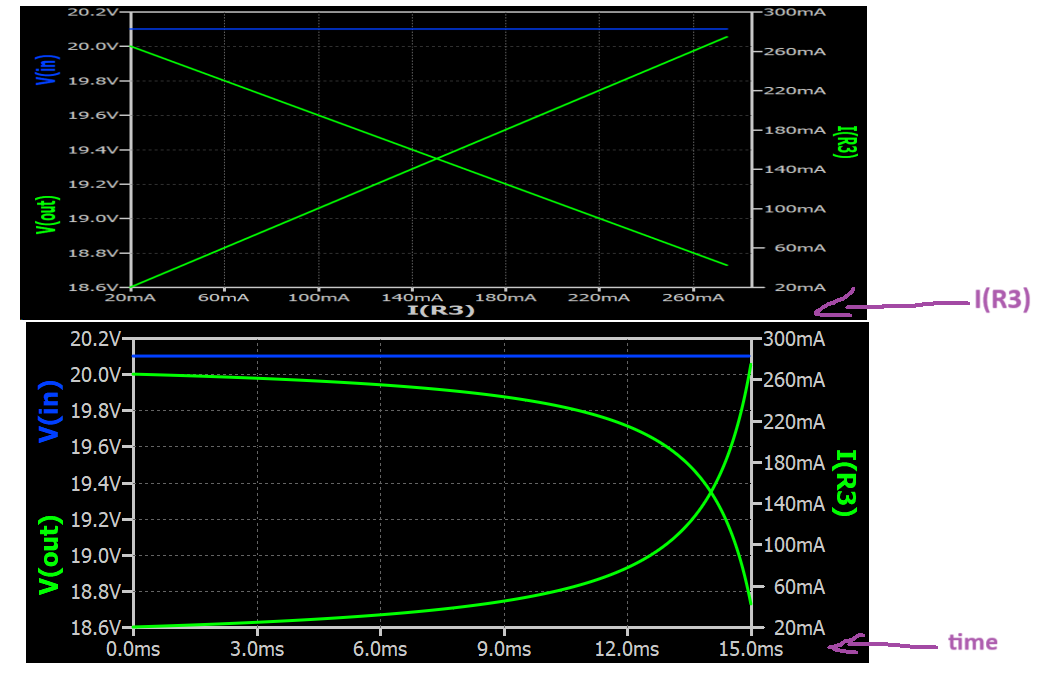Click the 140mA tick on bottom plot's right axis
Screen dimensions: 1053x680
tap(794, 504)
